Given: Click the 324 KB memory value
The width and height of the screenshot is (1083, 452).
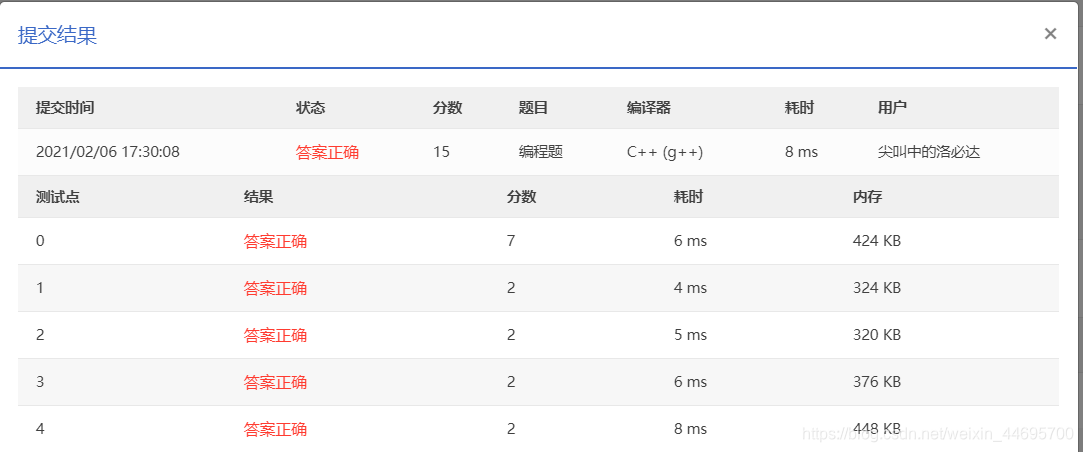Looking at the screenshot, I should (877, 288).
